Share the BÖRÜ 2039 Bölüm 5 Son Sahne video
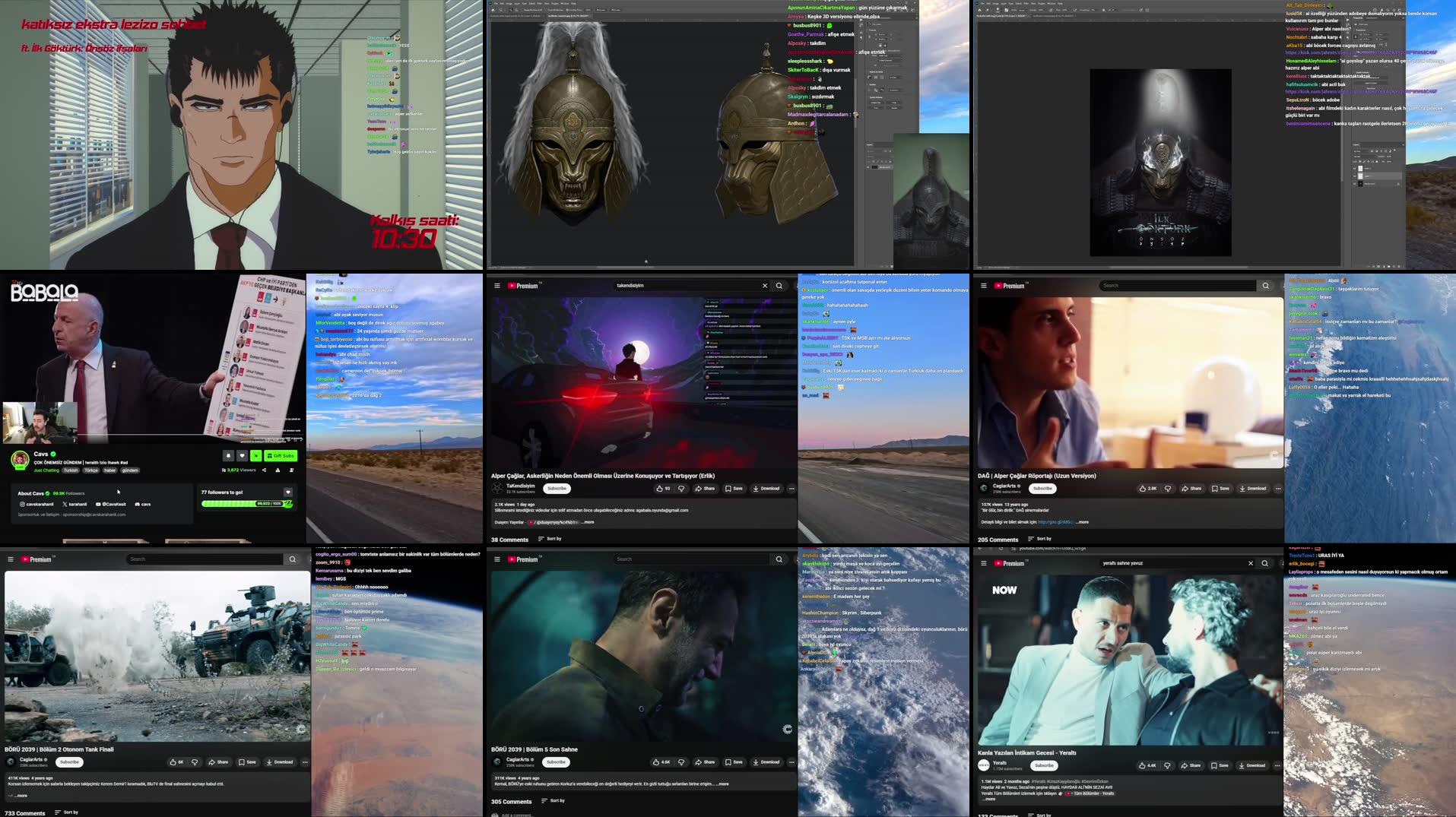Viewport: 1456px width, 817px height. point(705,762)
